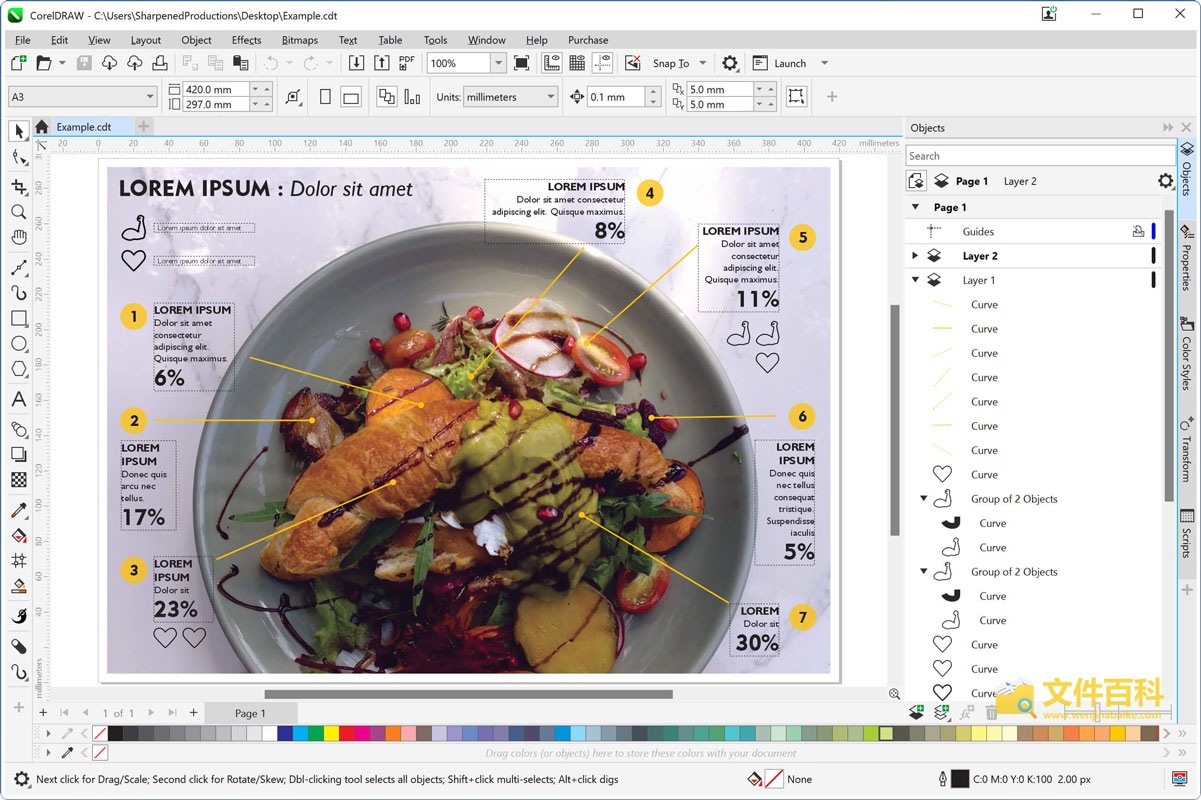Click the nudge distance 0.1 mm field
Image resolution: width=1201 pixels, height=800 pixels.
(x=615, y=97)
